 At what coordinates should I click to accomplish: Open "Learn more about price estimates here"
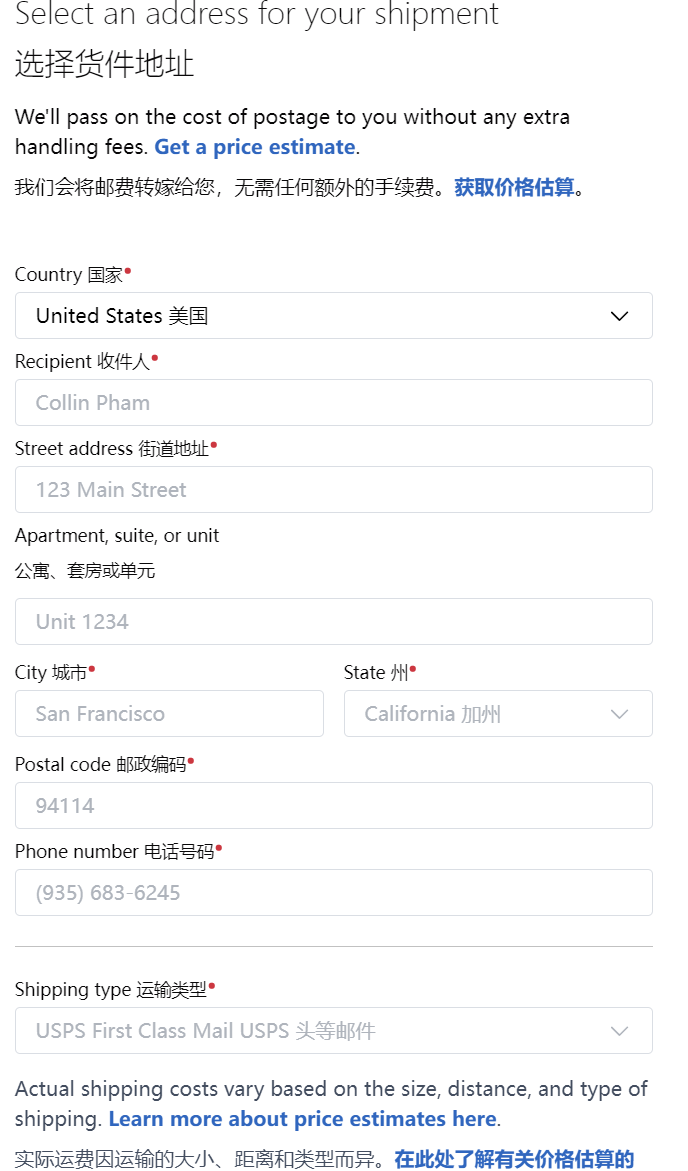(x=302, y=1118)
